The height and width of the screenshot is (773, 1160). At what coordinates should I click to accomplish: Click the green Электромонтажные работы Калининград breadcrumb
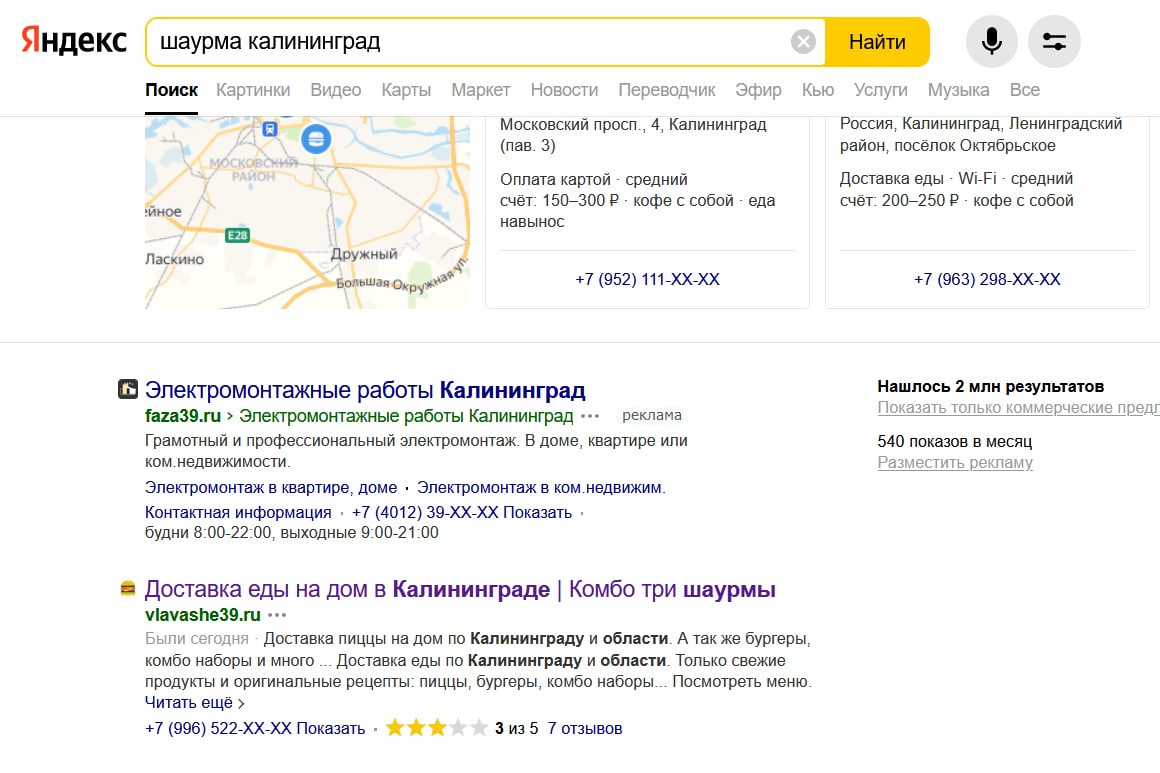coord(406,416)
